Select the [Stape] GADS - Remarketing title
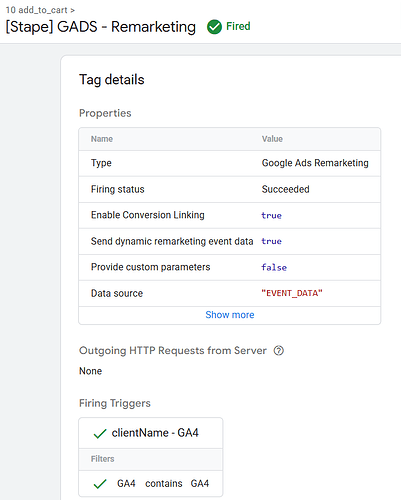This screenshot has width=401, height=500. [x=101, y=27]
